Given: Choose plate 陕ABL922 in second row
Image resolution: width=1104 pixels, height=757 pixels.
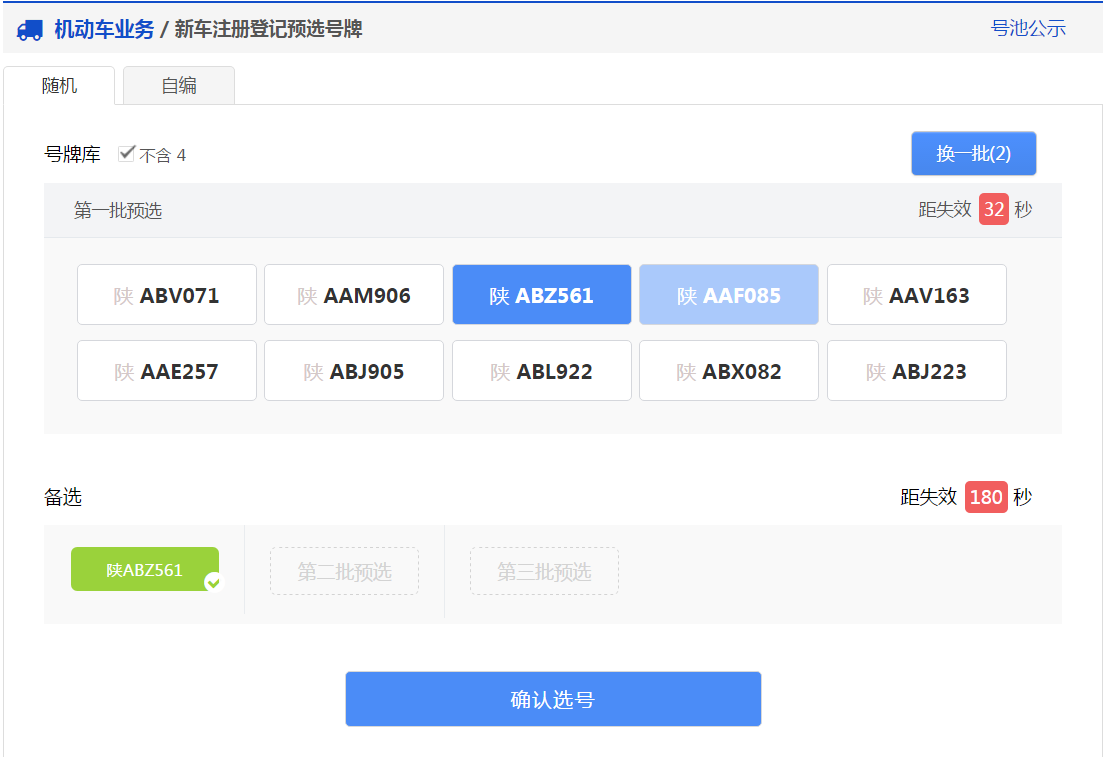Looking at the screenshot, I should click(x=541, y=370).
